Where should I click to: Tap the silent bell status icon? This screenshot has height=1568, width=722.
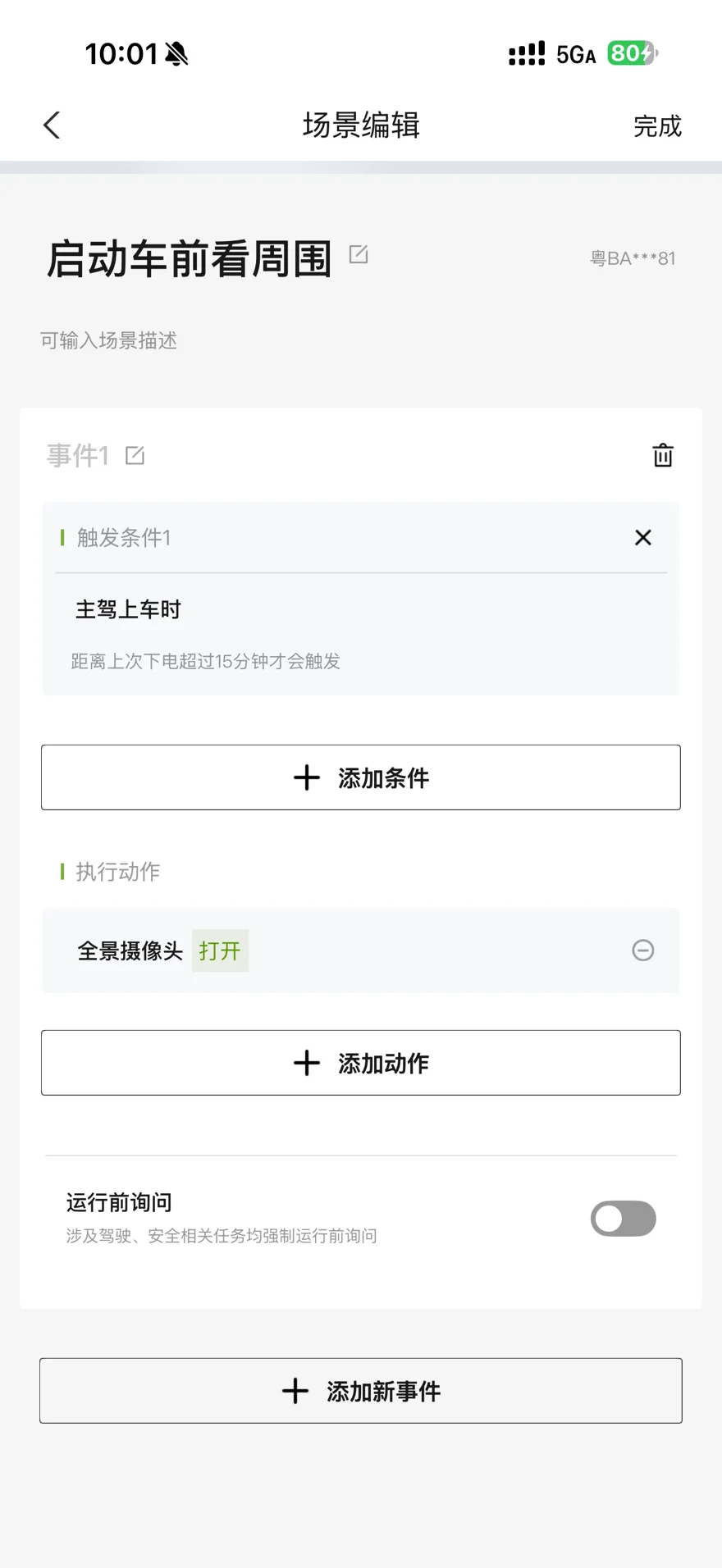176,54
